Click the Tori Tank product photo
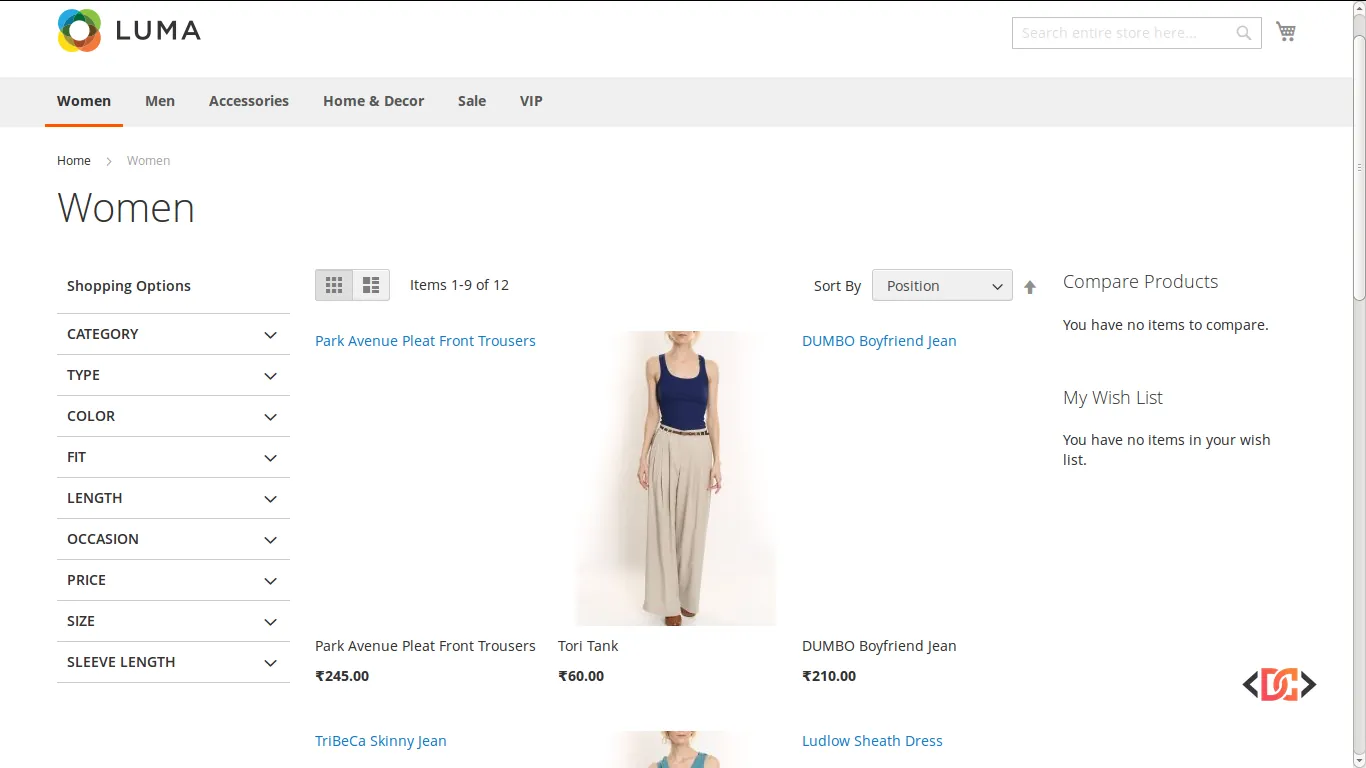Viewport: 1366px width, 768px height. pyautogui.click(x=675, y=477)
